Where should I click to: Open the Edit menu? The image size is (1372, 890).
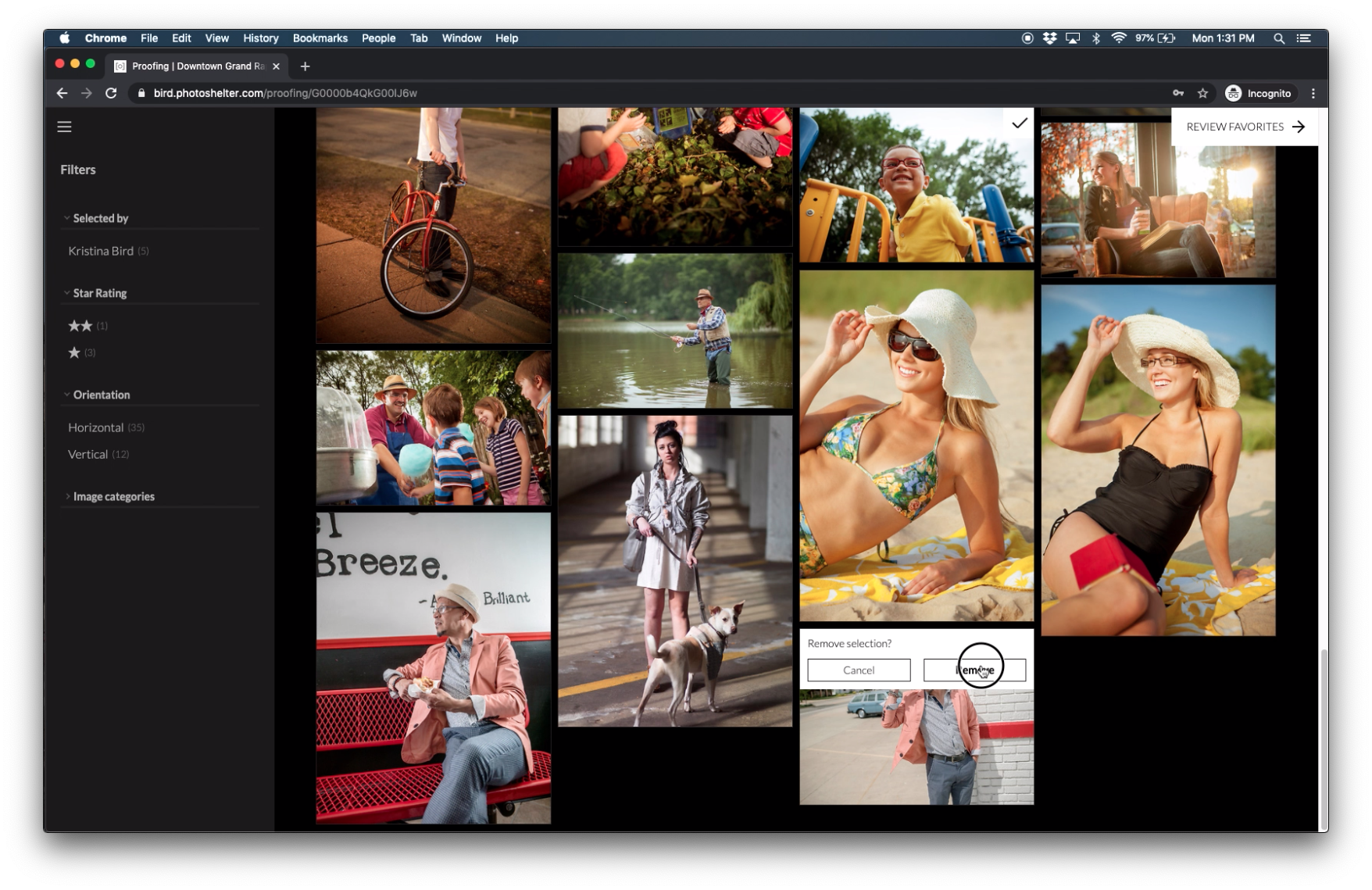(x=181, y=38)
